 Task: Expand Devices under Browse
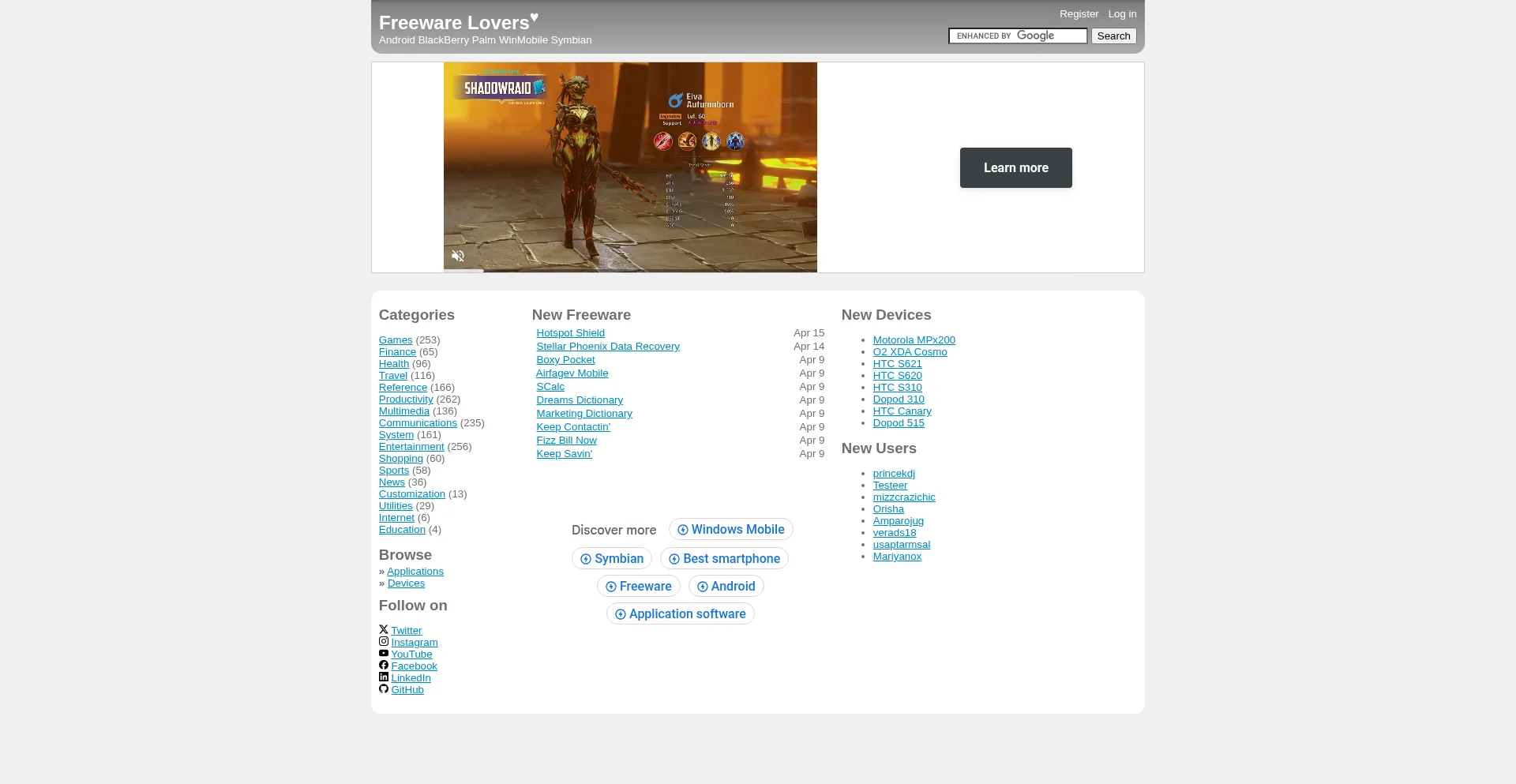tap(407, 583)
